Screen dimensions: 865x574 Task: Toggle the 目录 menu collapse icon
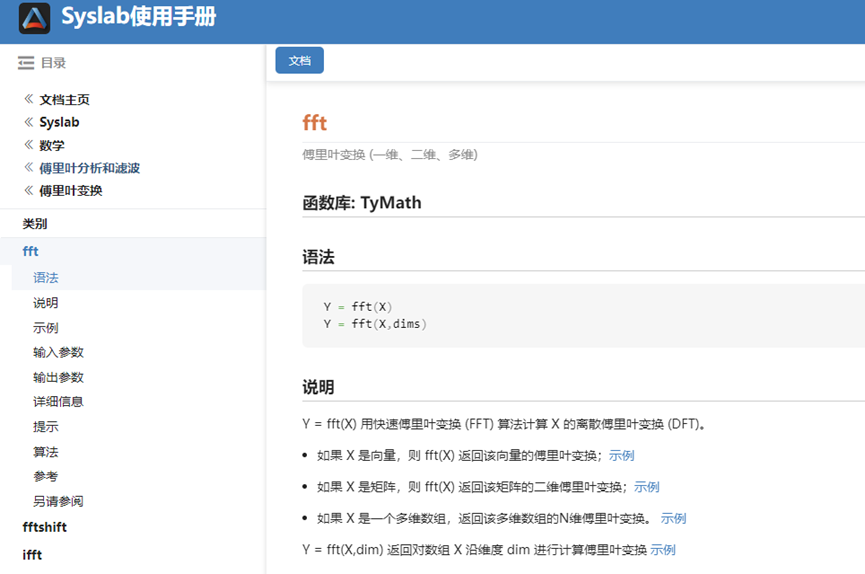point(25,63)
